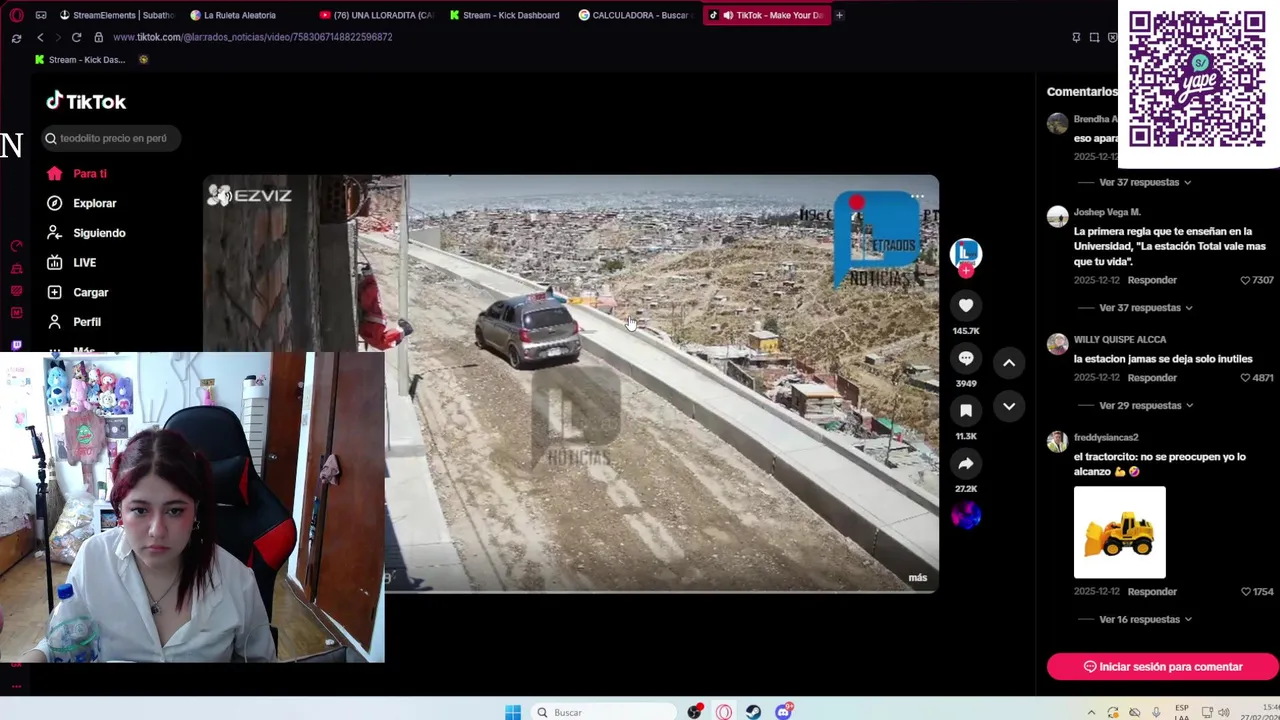1280x720 pixels.
Task: Switch to UNA LLORADITA YouTube tab
Action: (x=377, y=15)
